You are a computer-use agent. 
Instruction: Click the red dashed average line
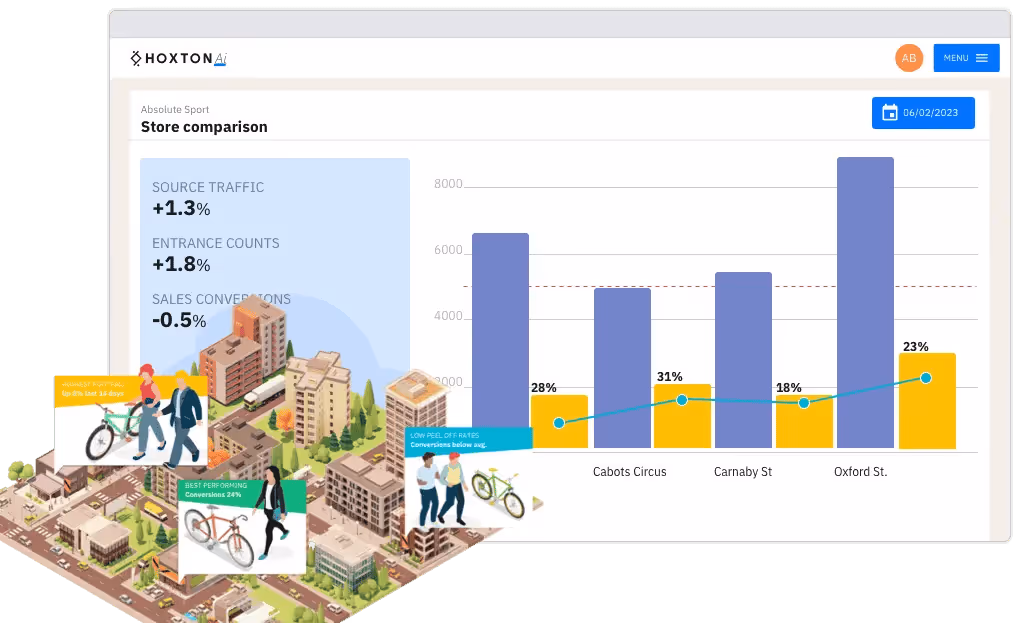point(721,286)
